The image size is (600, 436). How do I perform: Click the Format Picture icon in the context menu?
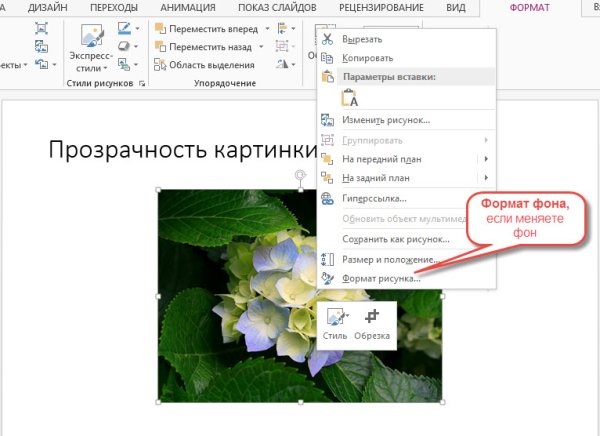point(327,278)
